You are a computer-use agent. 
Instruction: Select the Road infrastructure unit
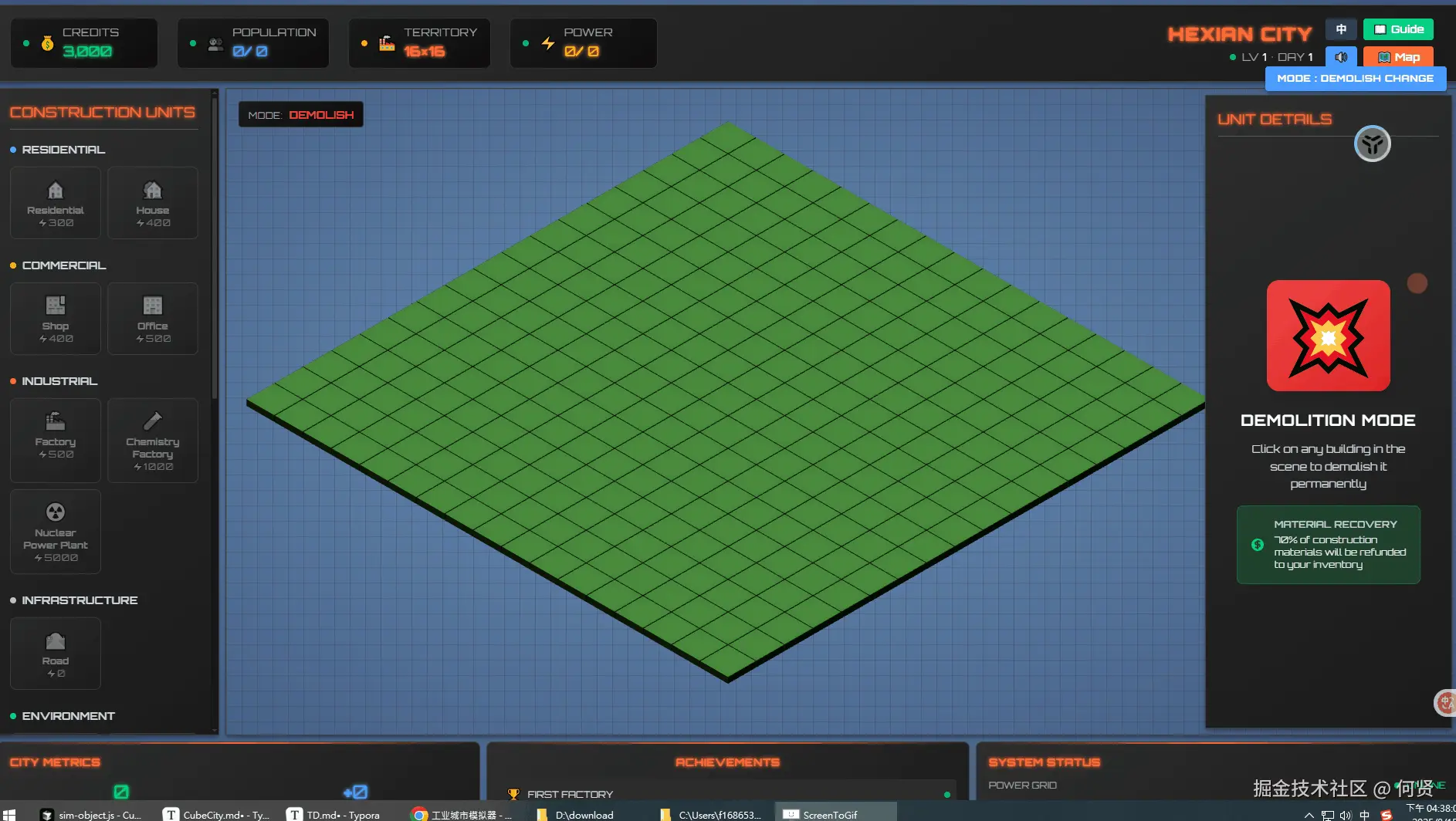click(x=56, y=654)
